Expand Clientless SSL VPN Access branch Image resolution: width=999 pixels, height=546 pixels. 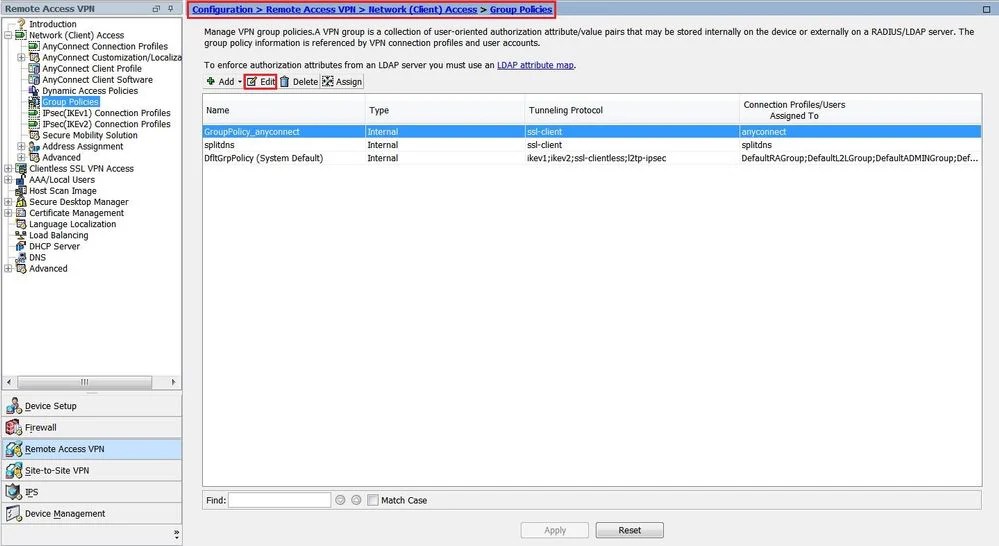click(8, 169)
